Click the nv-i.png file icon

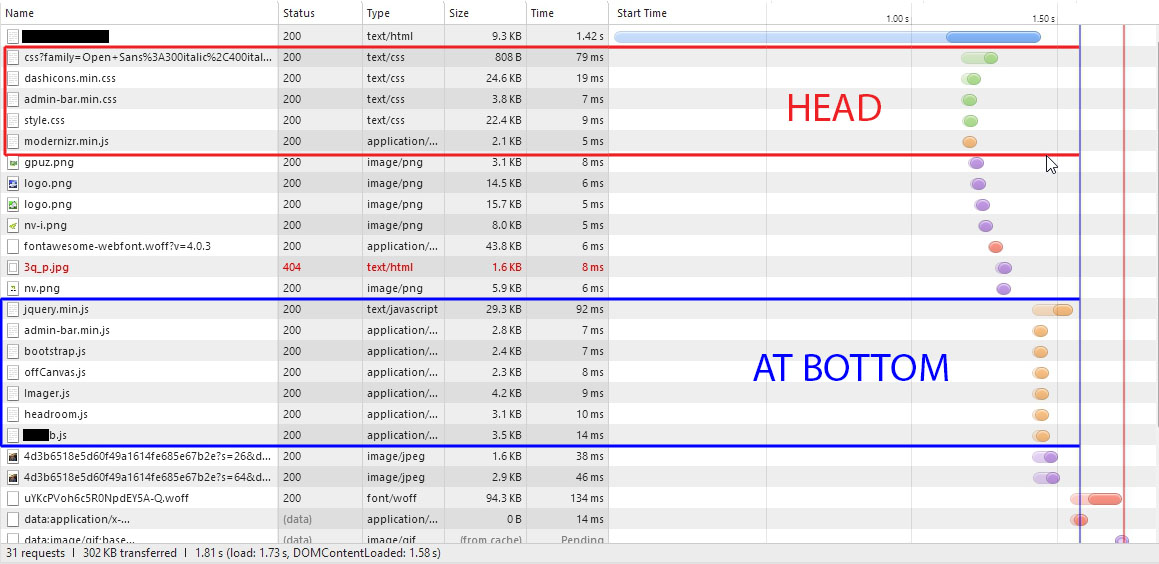(13, 225)
